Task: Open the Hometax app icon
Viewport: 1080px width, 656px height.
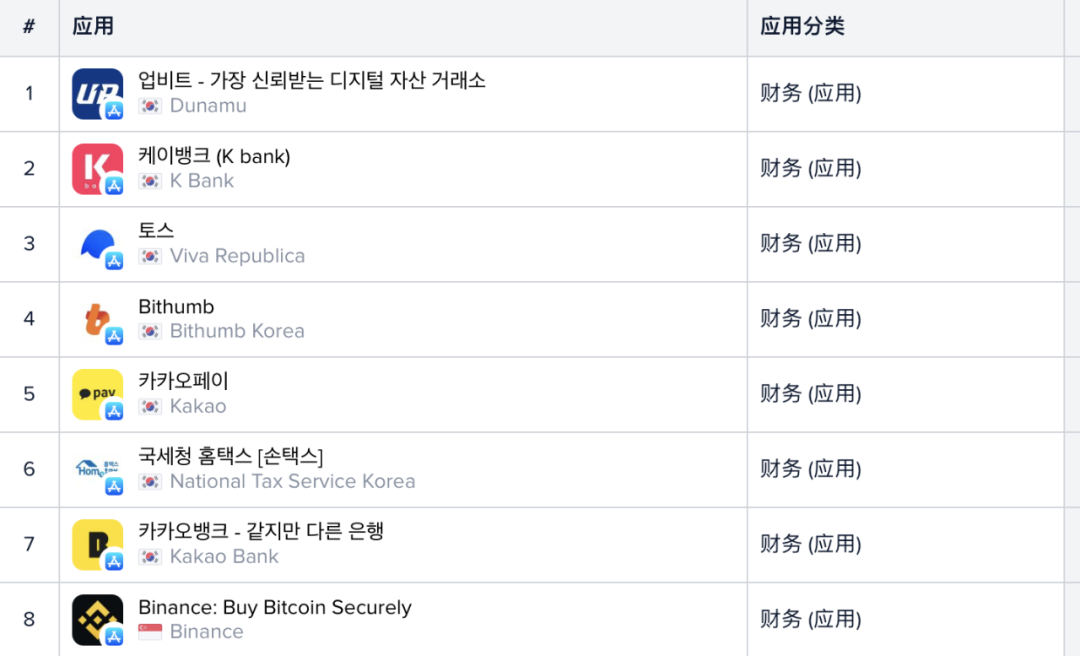Action: (x=98, y=469)
